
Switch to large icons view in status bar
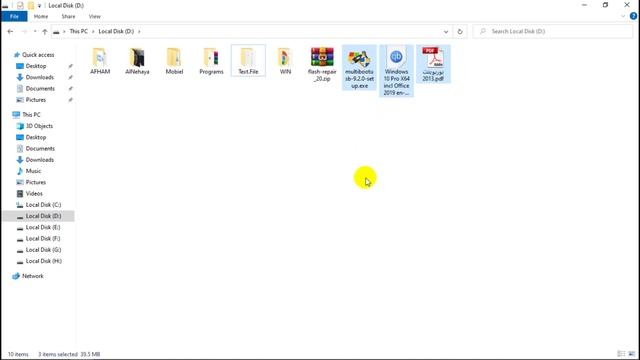click(632, 354)
